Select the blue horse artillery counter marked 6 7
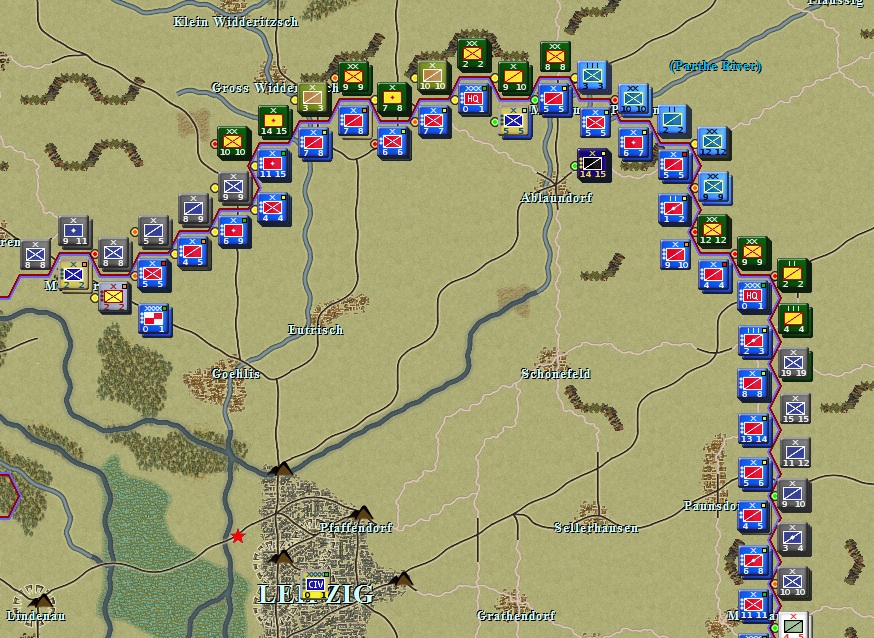 634,144
